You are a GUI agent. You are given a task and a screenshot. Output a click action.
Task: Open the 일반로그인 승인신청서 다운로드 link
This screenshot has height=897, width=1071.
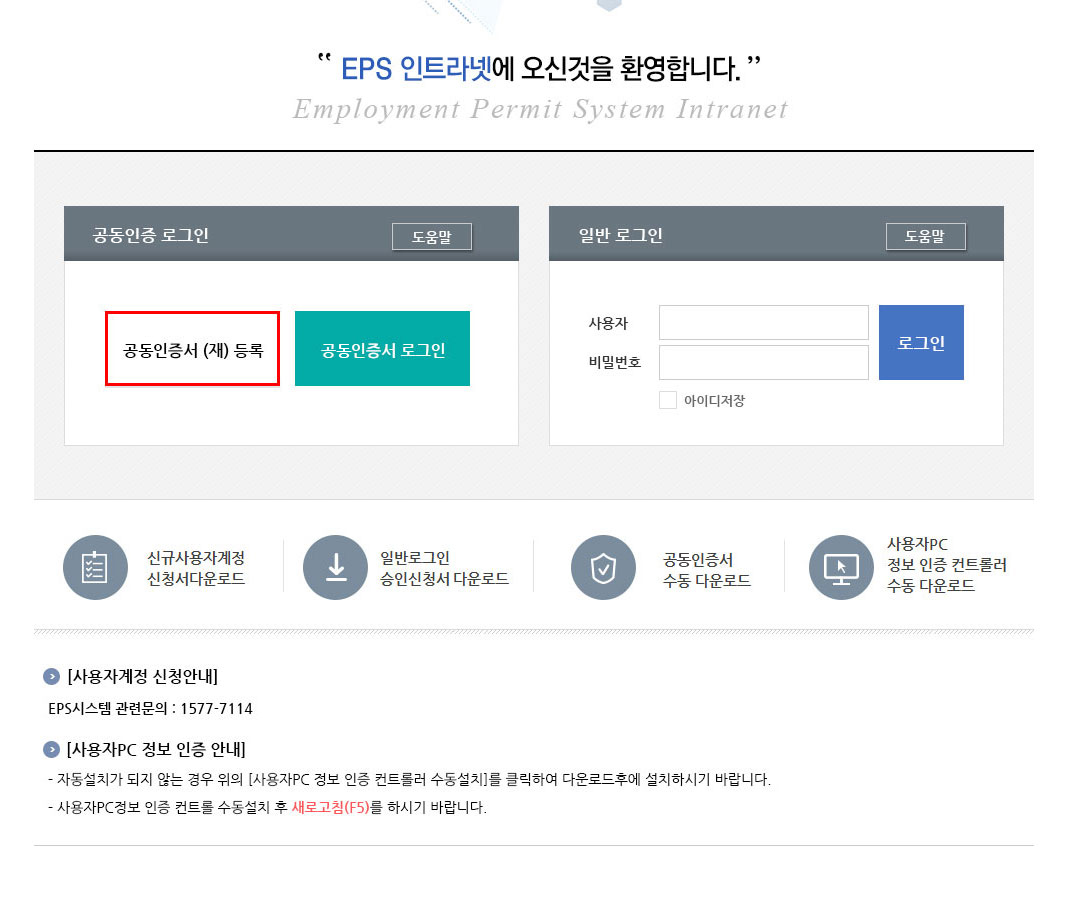coord(444,569)
